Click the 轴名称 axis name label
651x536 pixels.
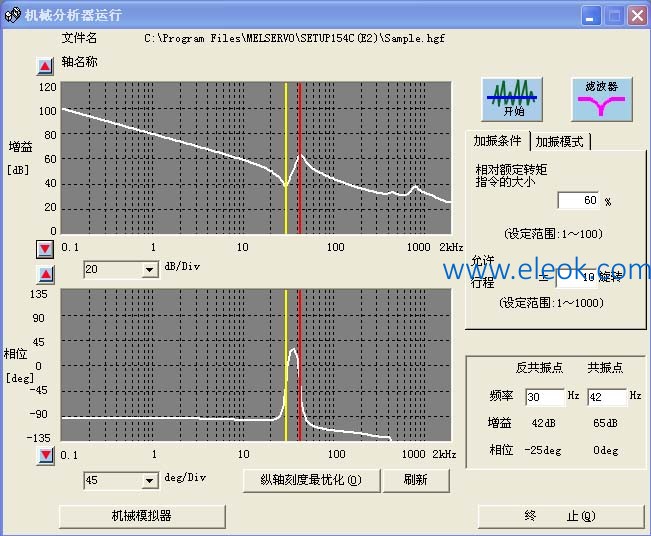pos(79,62)
